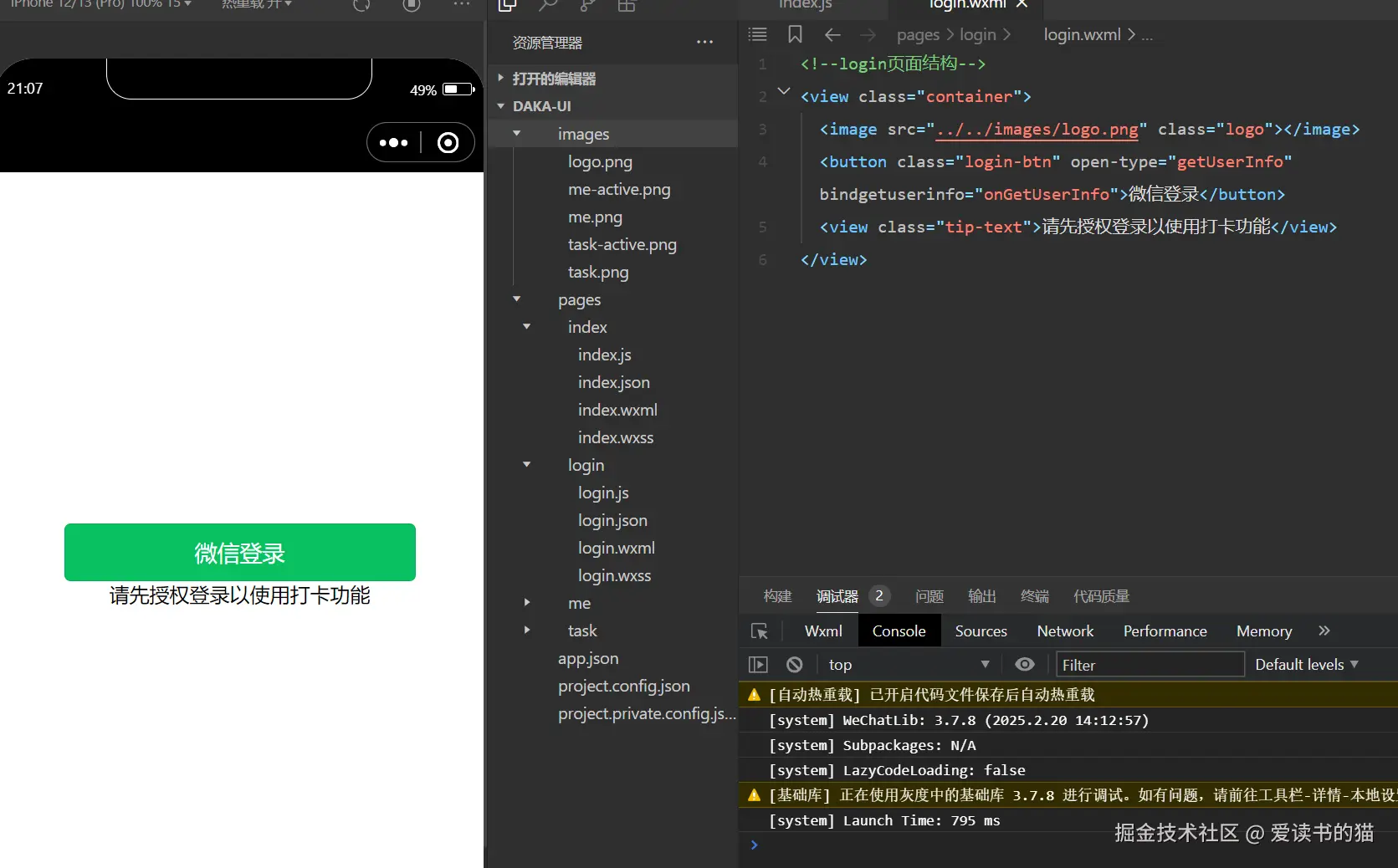Click the green 微信登录 button in simulator
The width and height of the screenshot is (1398, 868).
(240, 552)
